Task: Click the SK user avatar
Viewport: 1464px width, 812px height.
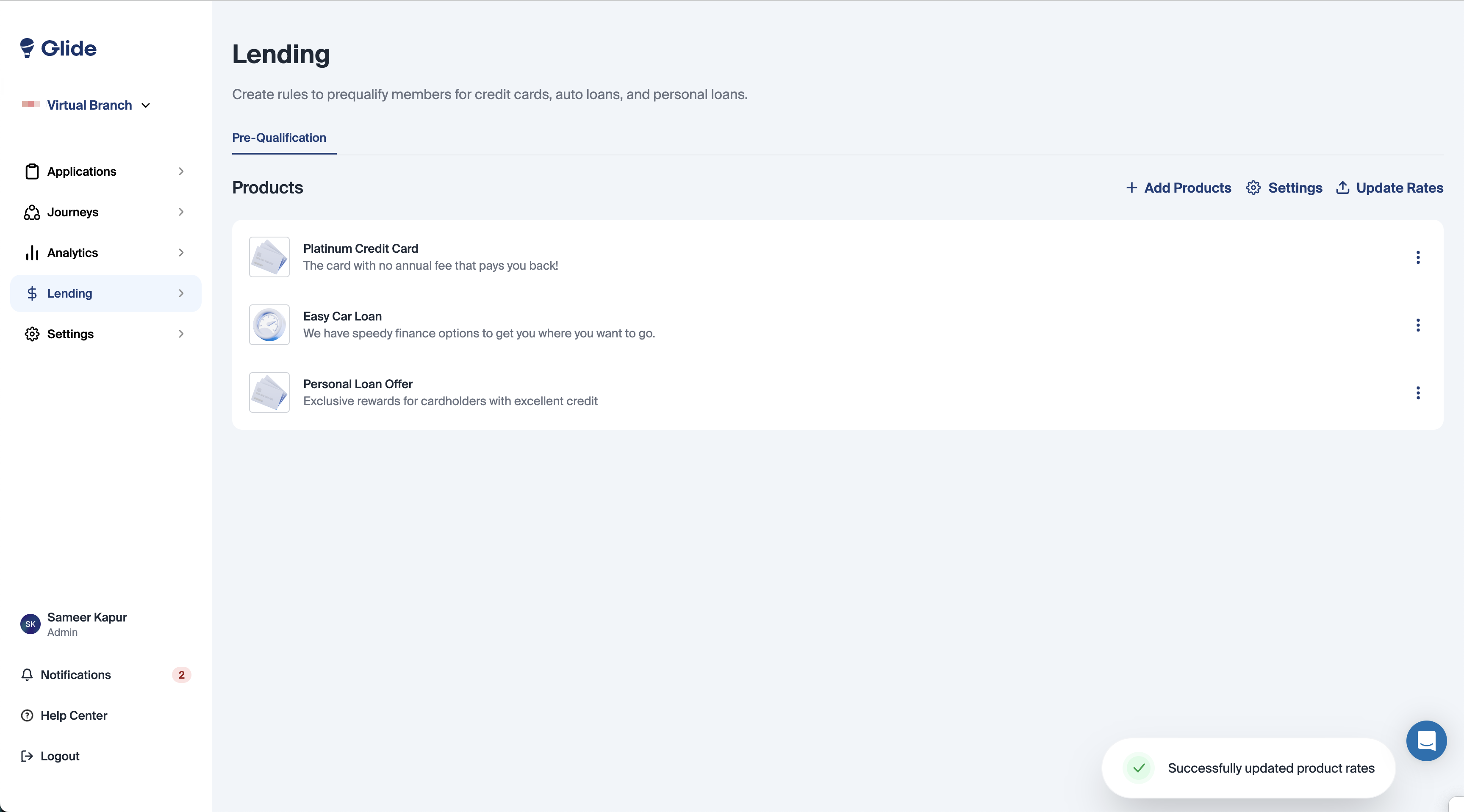Action: tap(30, 624)
